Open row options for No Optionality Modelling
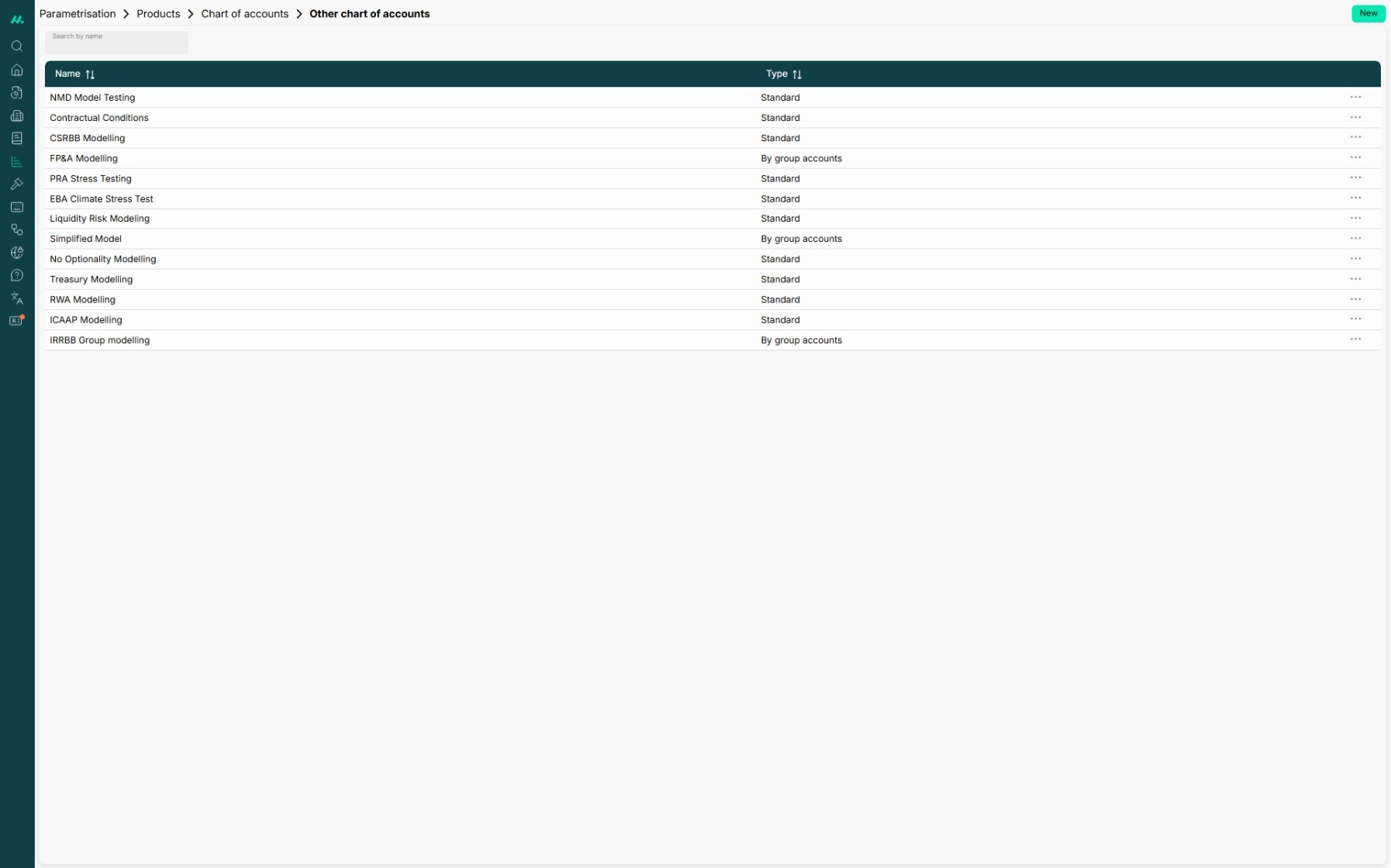 click(1355, 258)
